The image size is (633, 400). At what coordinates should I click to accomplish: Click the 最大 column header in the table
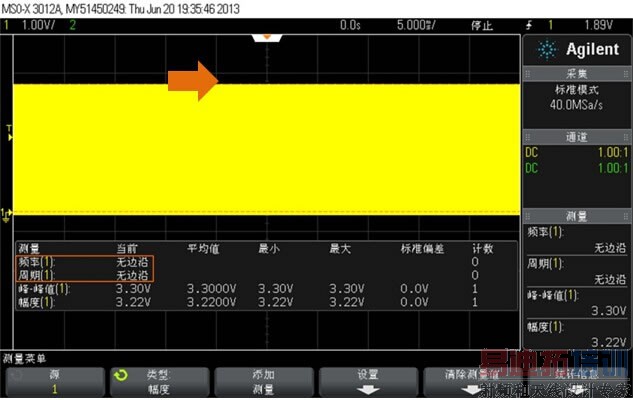coord(340,249)
